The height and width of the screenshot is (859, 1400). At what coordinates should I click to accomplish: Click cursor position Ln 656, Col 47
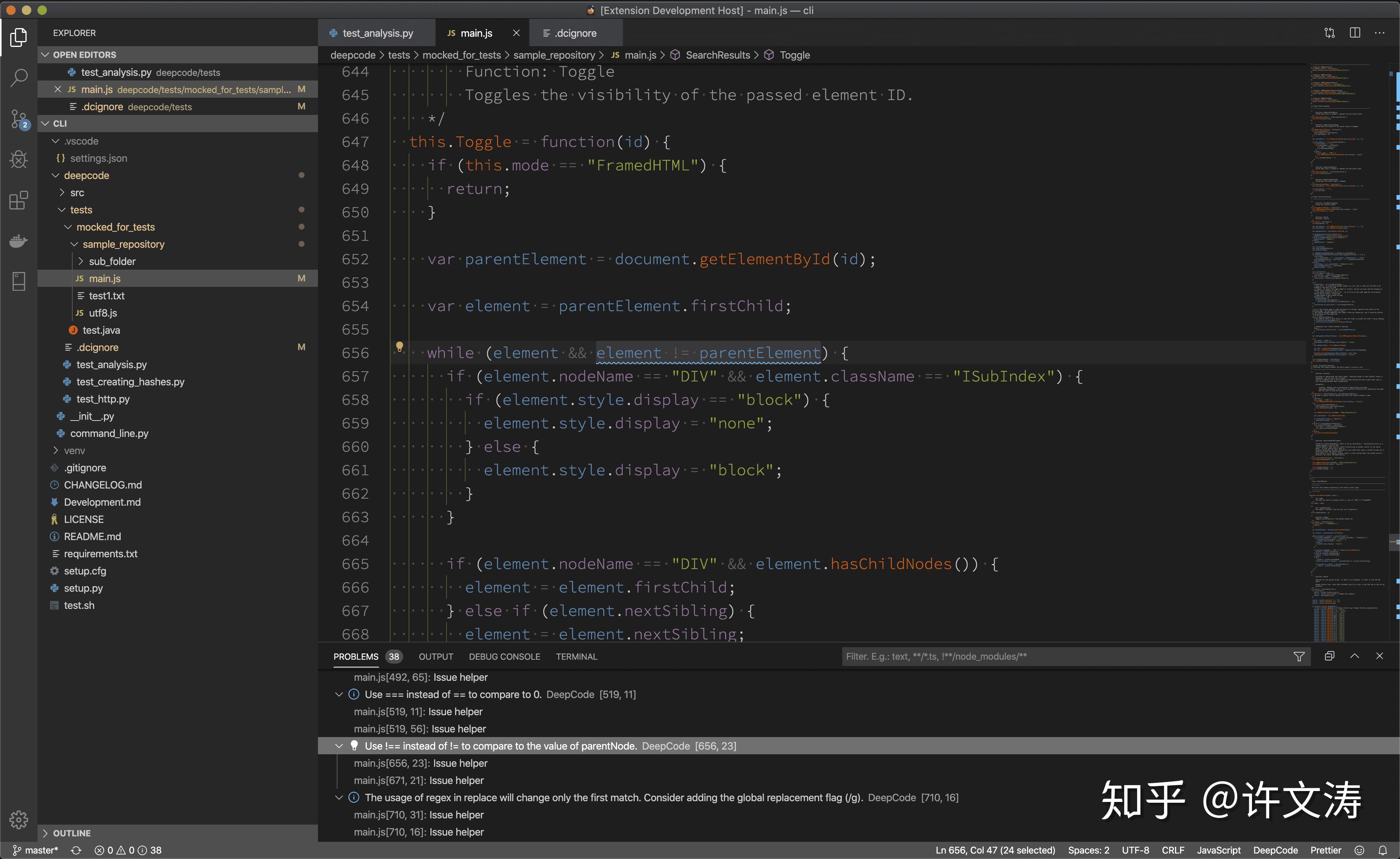click(x=995, y=850)
